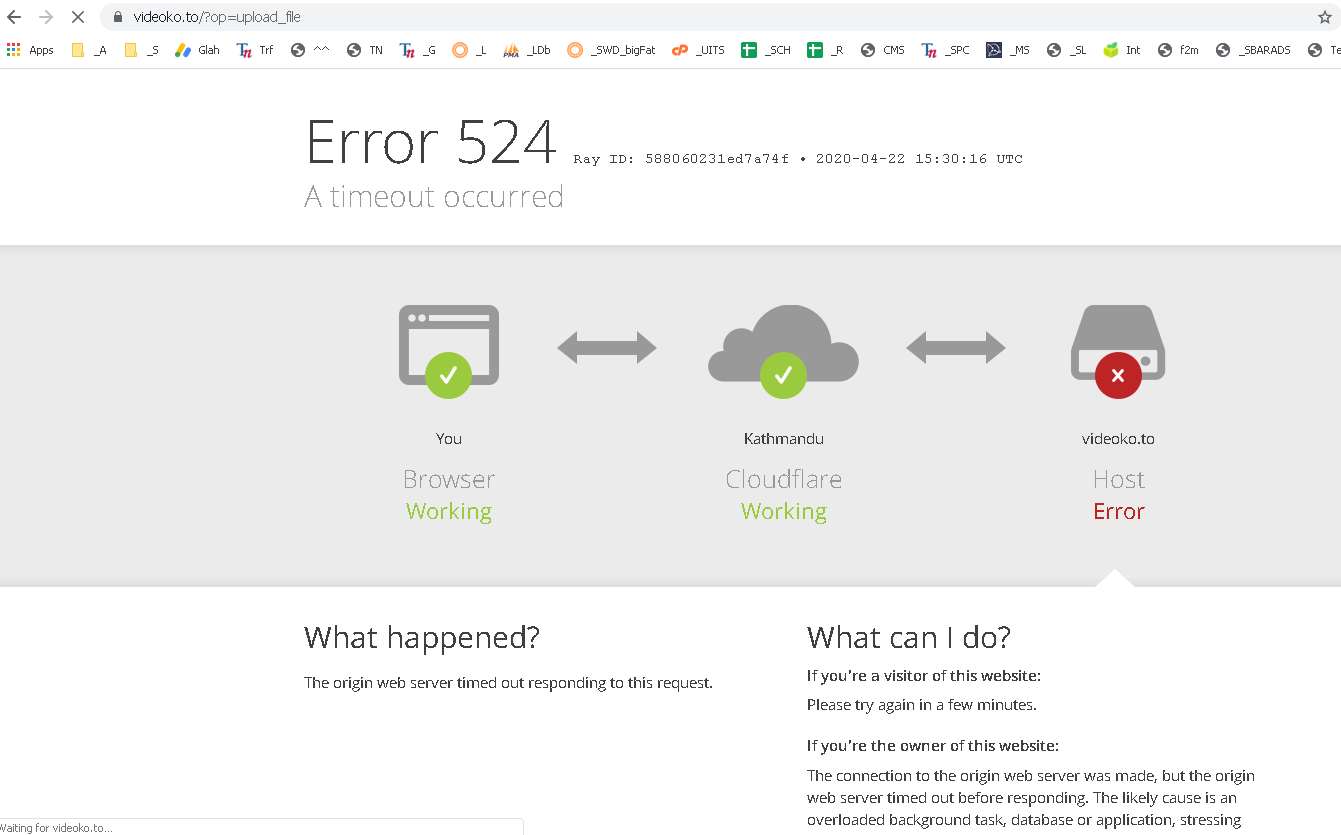
Task: Open the Glah bookmark
Action: coord(197,50)
